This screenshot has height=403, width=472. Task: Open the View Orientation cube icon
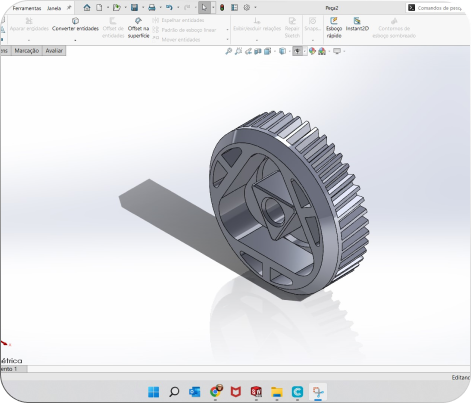[267, 51]
